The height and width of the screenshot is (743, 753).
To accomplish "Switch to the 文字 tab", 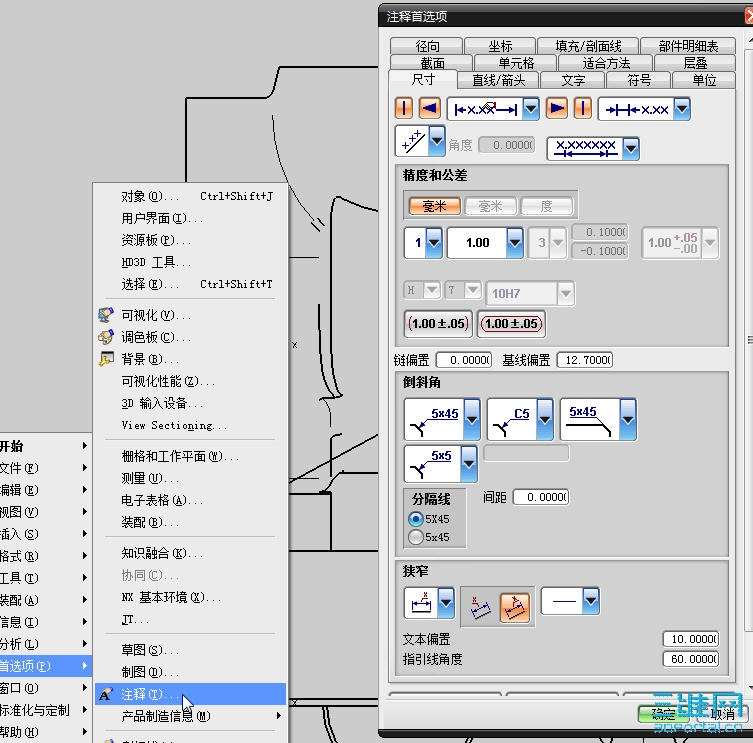I will [573, 80].
